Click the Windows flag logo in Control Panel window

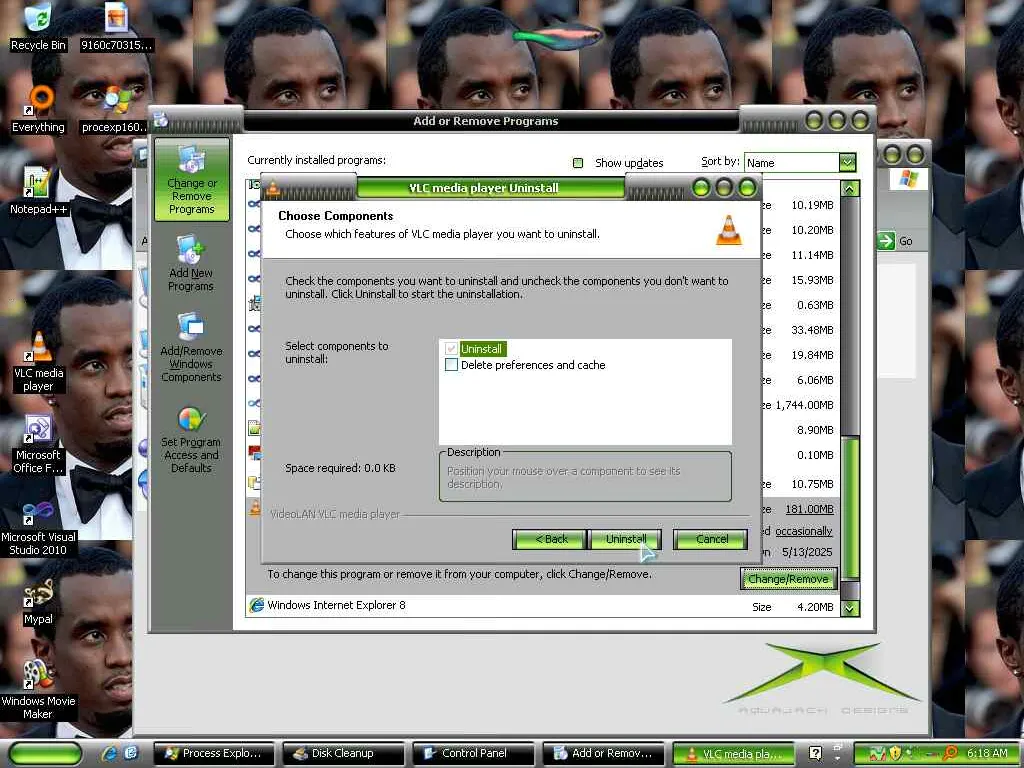[908, 178]
